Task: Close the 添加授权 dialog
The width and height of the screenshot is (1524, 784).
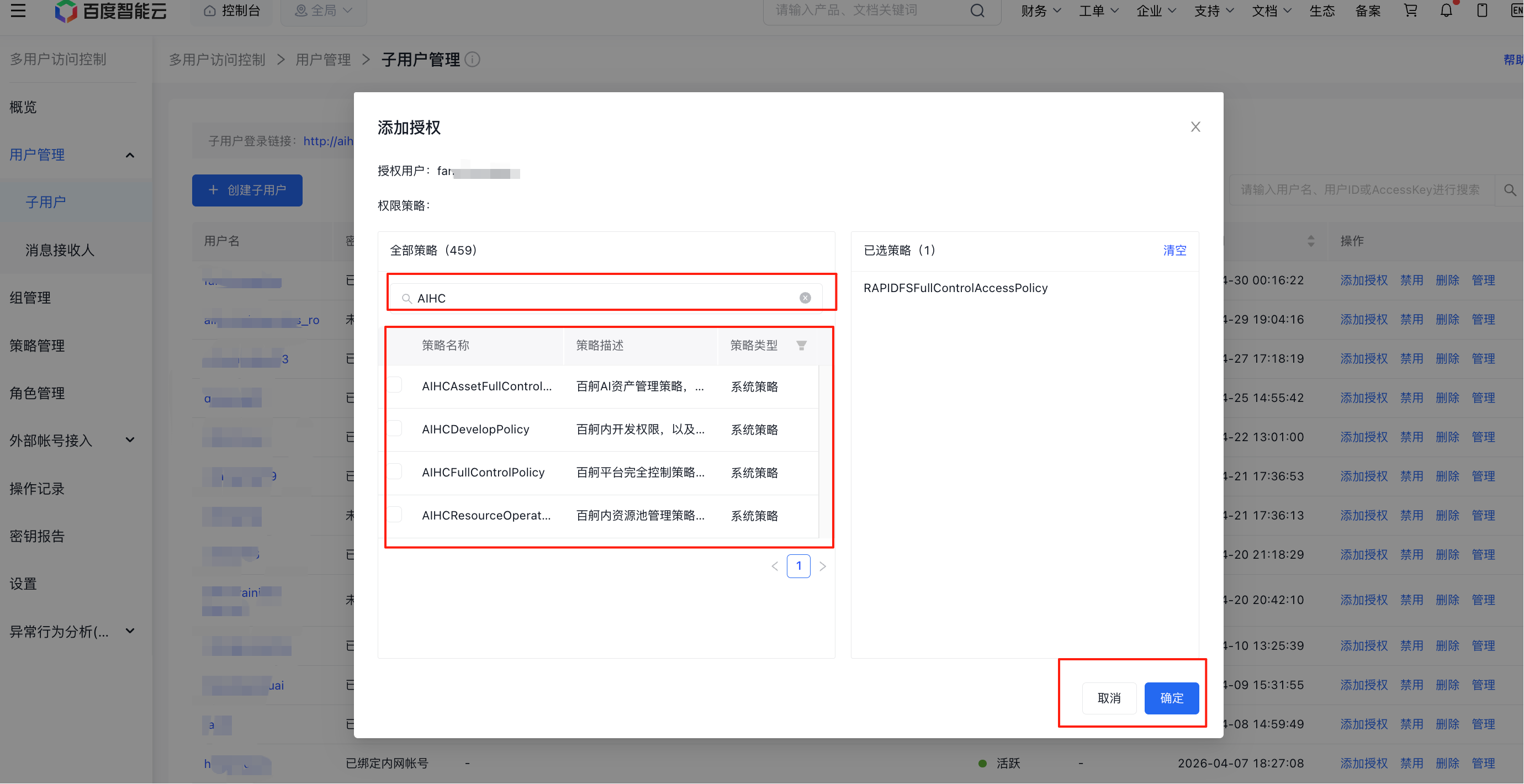Action: [x=1195, y=126]
